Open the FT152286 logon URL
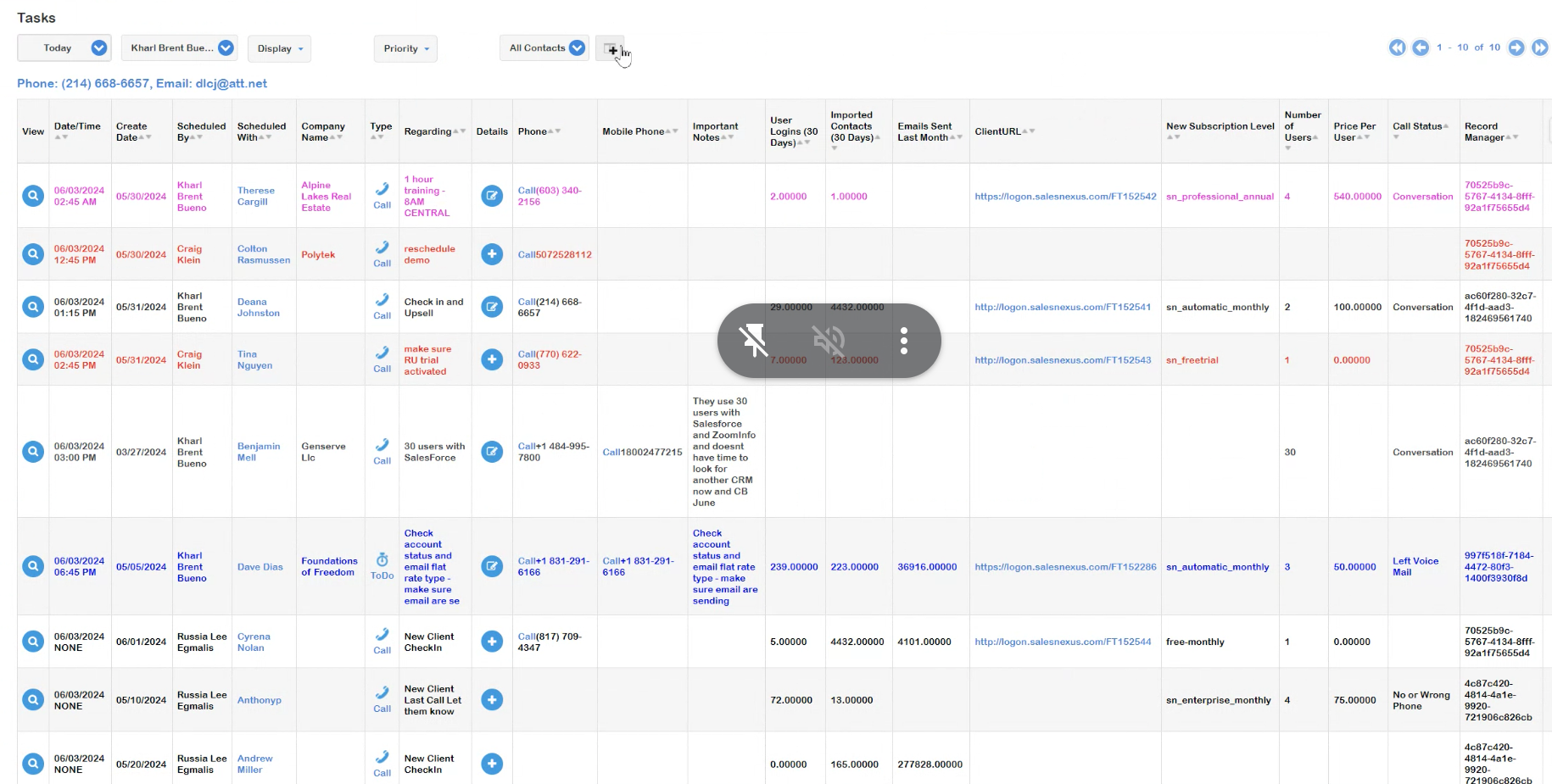Image resolution: width=1552 pixels, height=784 pixels. 1065,566
